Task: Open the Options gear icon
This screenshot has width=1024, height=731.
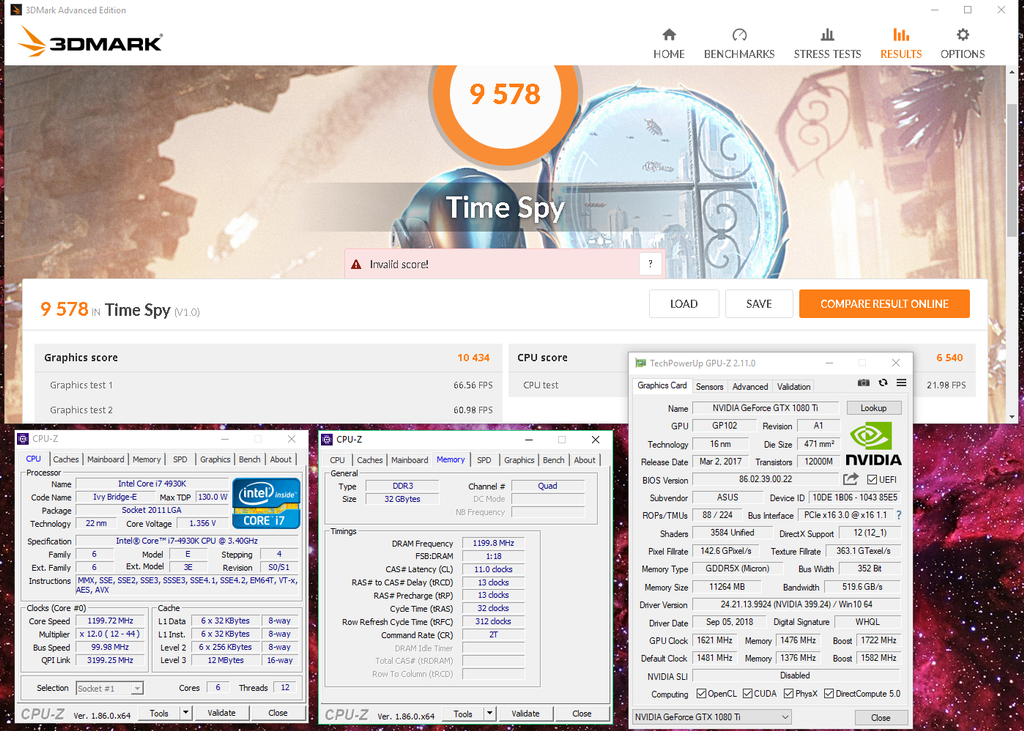Action: pos(963,35)
